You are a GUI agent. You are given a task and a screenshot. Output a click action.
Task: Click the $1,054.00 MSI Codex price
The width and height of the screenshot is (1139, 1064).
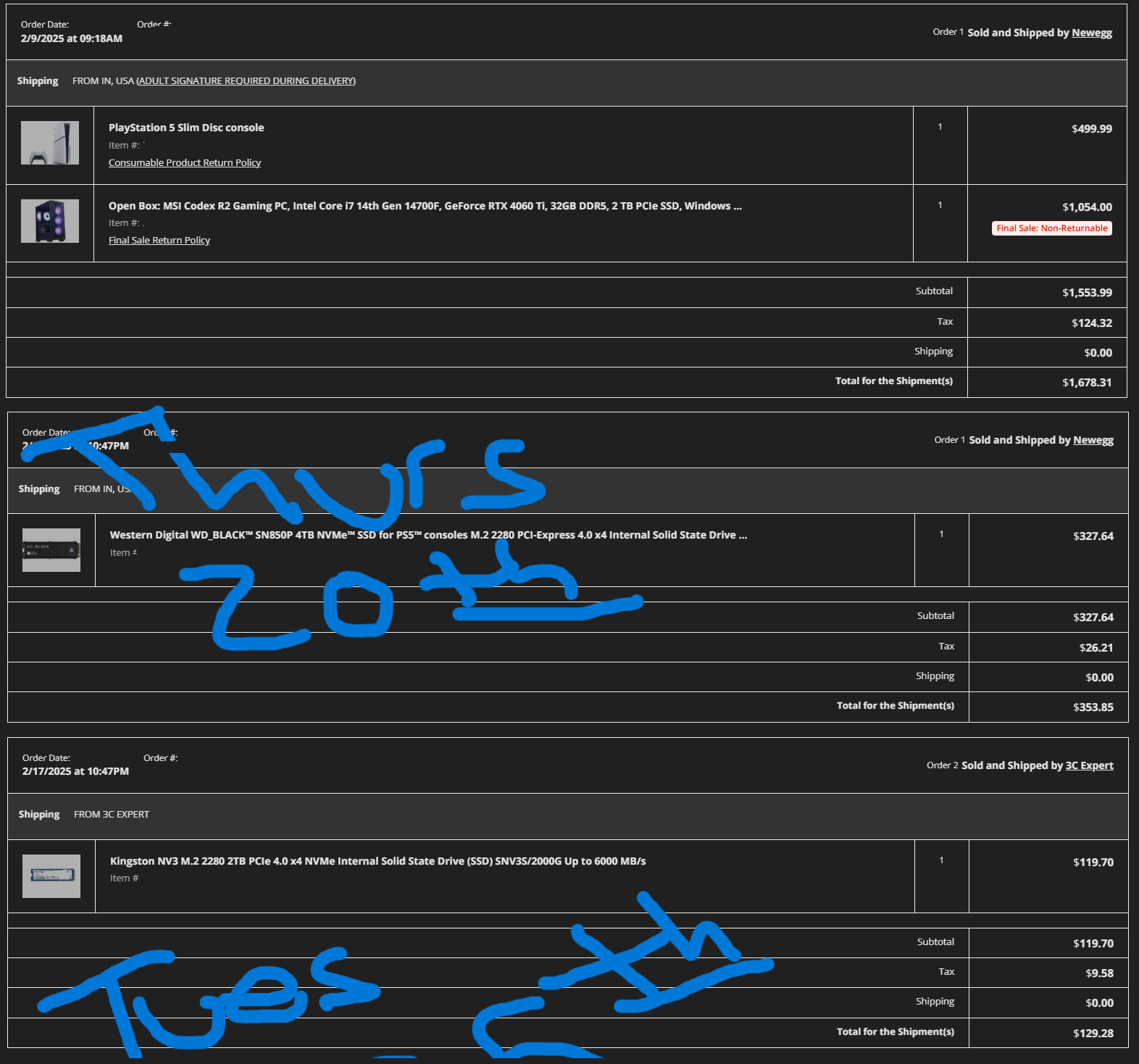pos(1087,207)
